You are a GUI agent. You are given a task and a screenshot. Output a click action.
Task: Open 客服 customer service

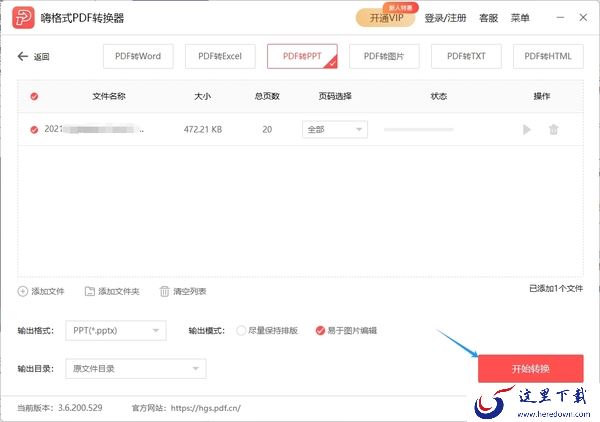pyautogui.click(x=489, y=18)
